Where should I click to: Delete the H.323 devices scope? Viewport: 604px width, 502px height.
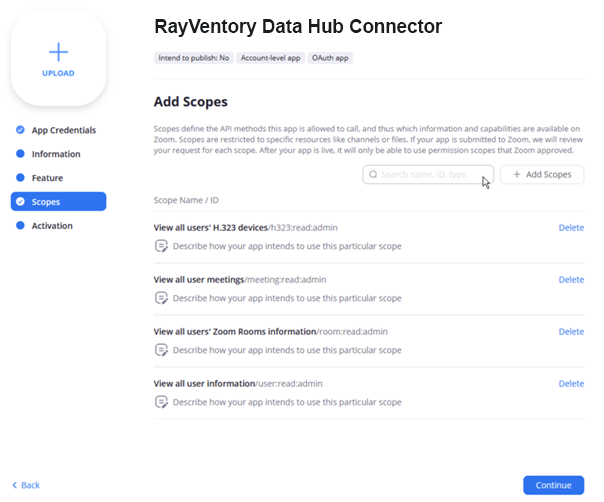[x=571, y=228]
